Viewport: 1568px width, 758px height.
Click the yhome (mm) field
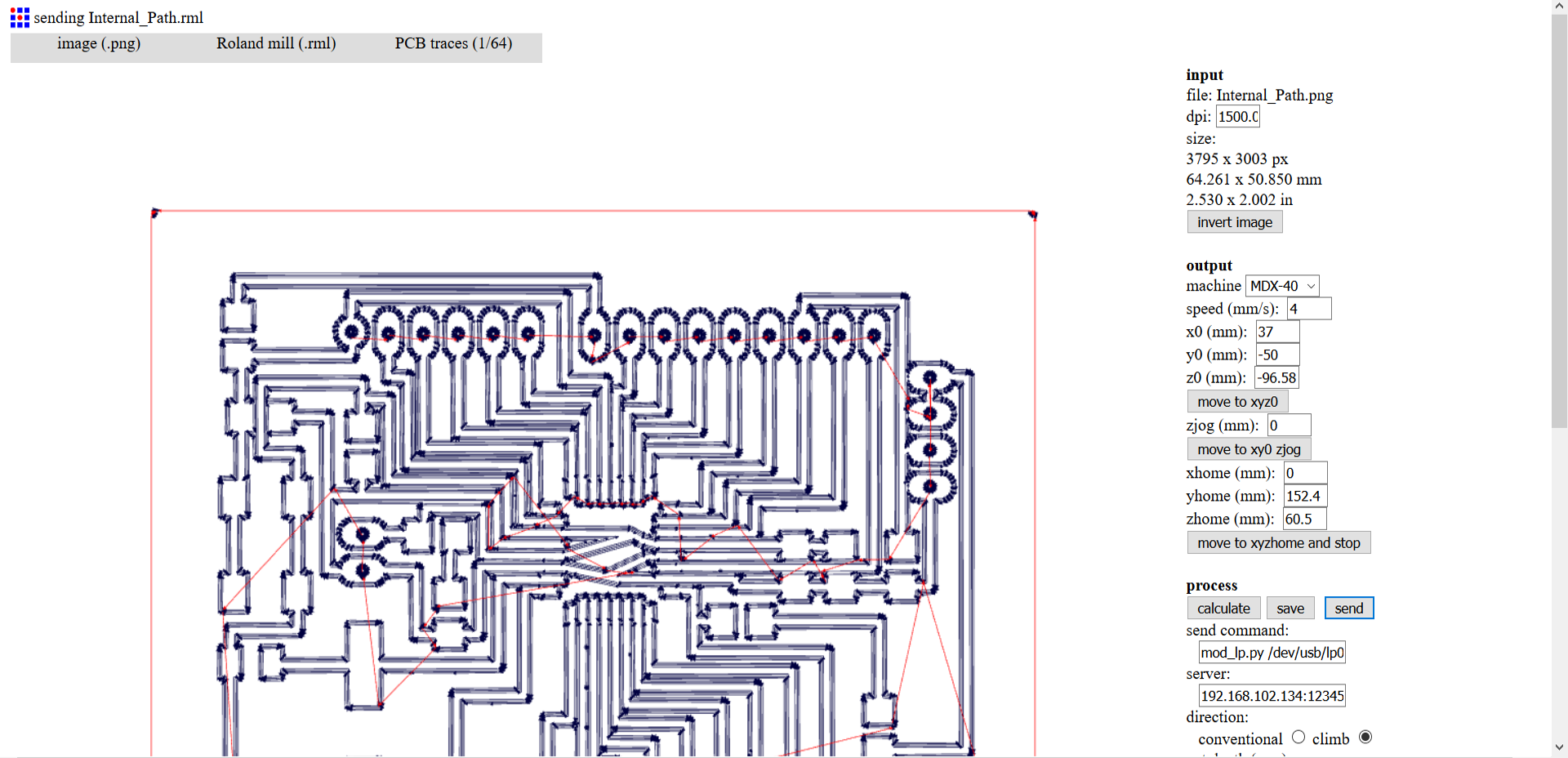point(1305,496)
